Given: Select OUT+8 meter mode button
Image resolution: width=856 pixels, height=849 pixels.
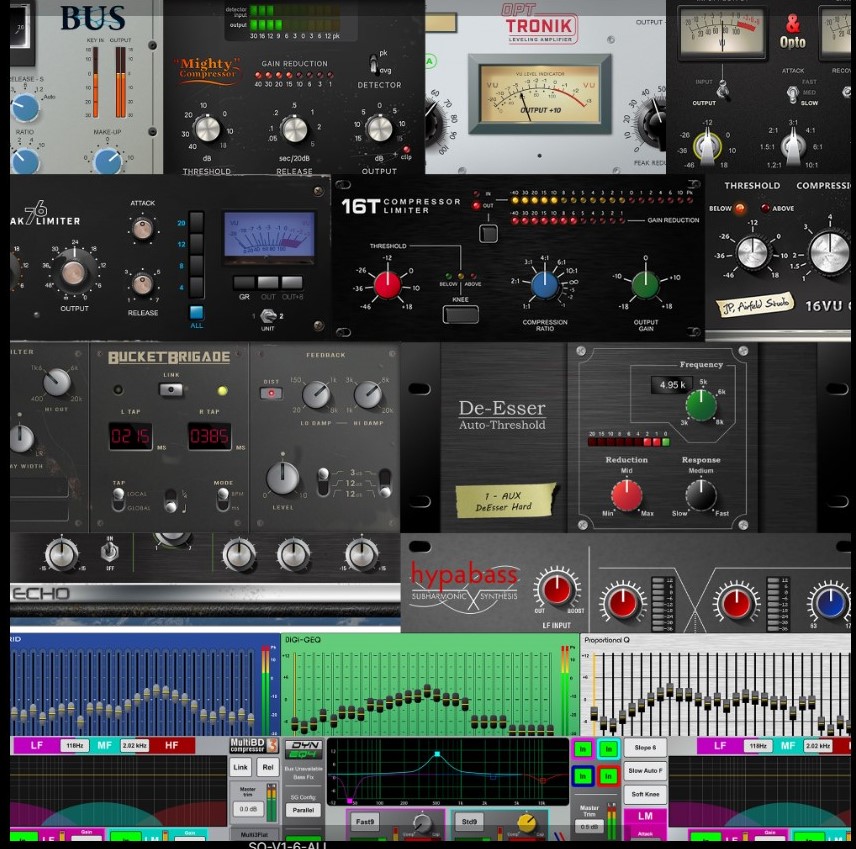Looking at the screenshot, I should 292,283.
